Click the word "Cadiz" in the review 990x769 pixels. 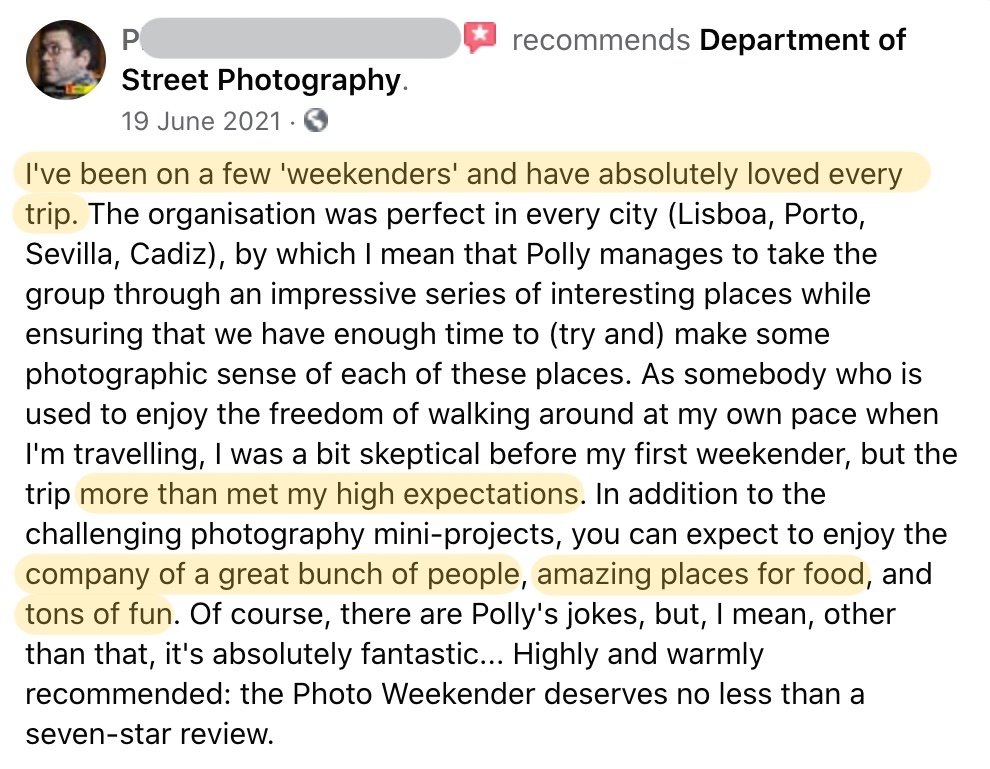[171, 254]
